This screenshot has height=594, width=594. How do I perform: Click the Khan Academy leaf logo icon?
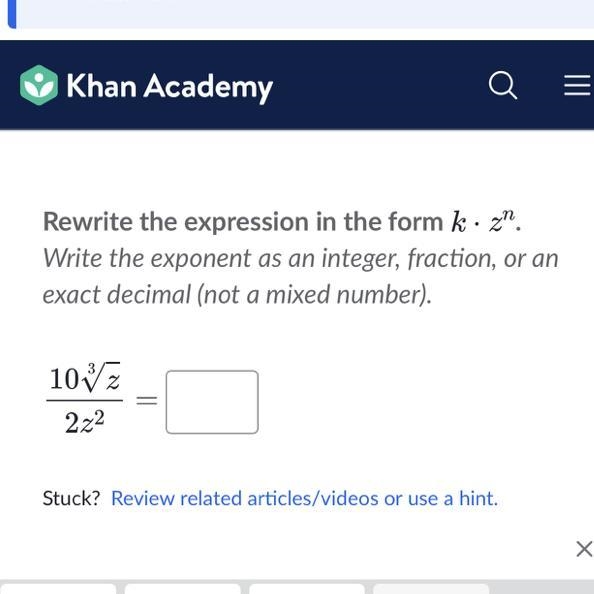pos(39,85)
